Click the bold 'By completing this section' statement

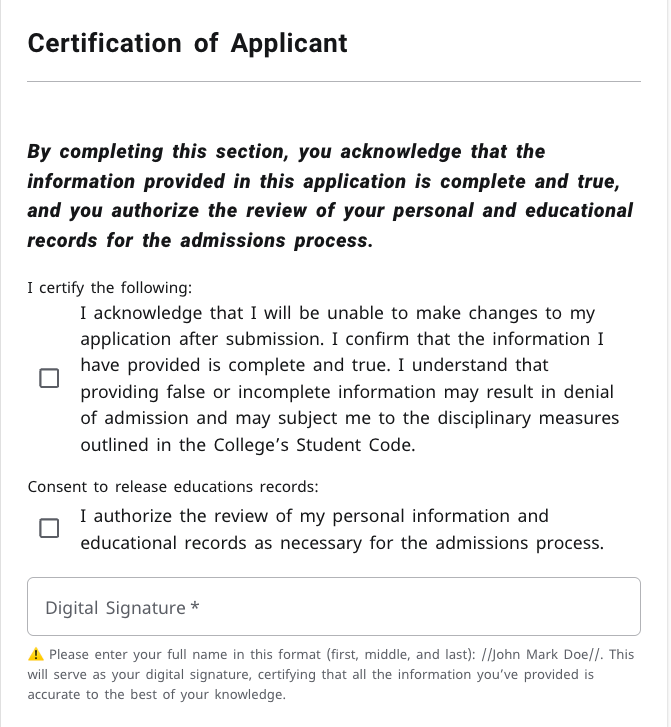(330, 196)
